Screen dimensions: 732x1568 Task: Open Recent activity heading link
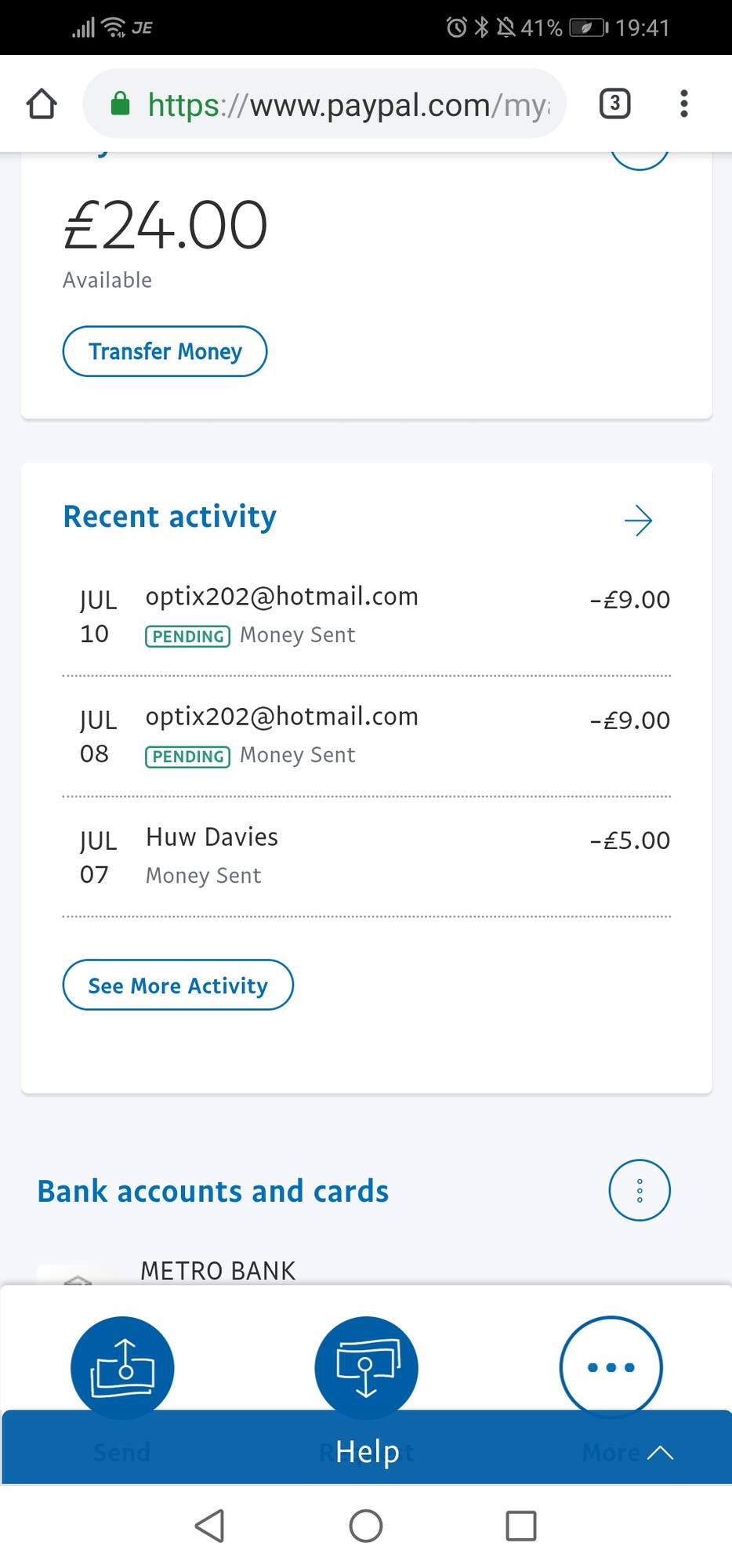(x=169, y=517)
